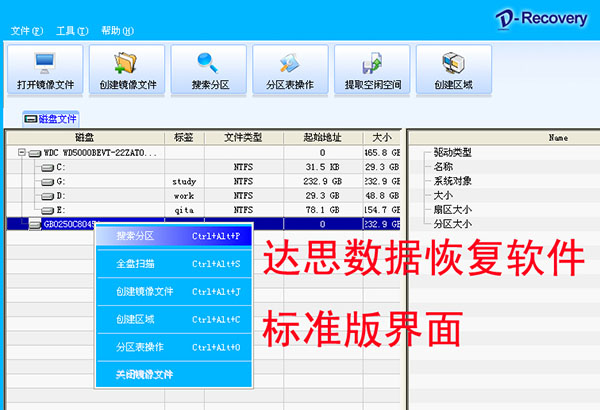Click the 打开镜像文件 button label
Screen dimensions: 600x410
(46, 85)
